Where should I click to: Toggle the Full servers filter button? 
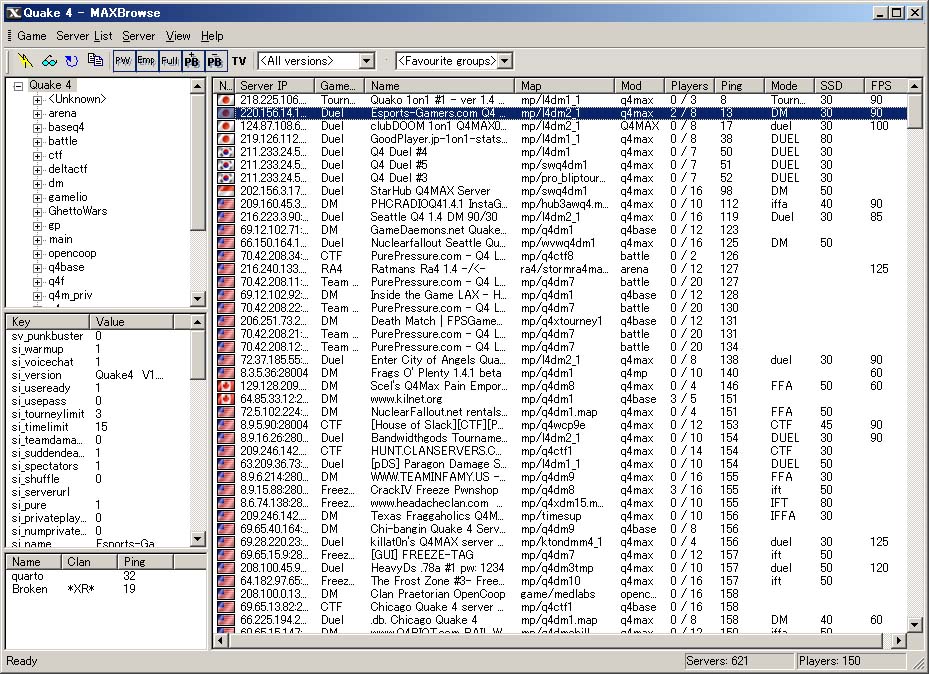pos(169,60)
